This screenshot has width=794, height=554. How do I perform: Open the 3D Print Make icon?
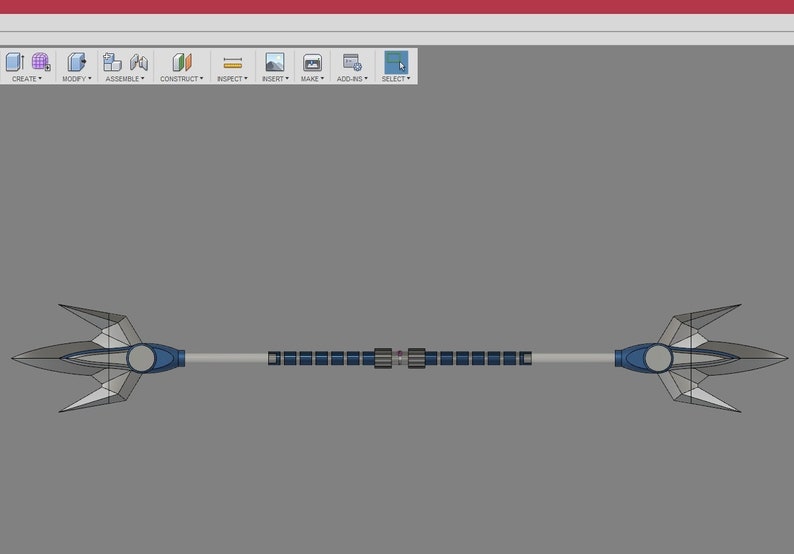pos(312,63)
